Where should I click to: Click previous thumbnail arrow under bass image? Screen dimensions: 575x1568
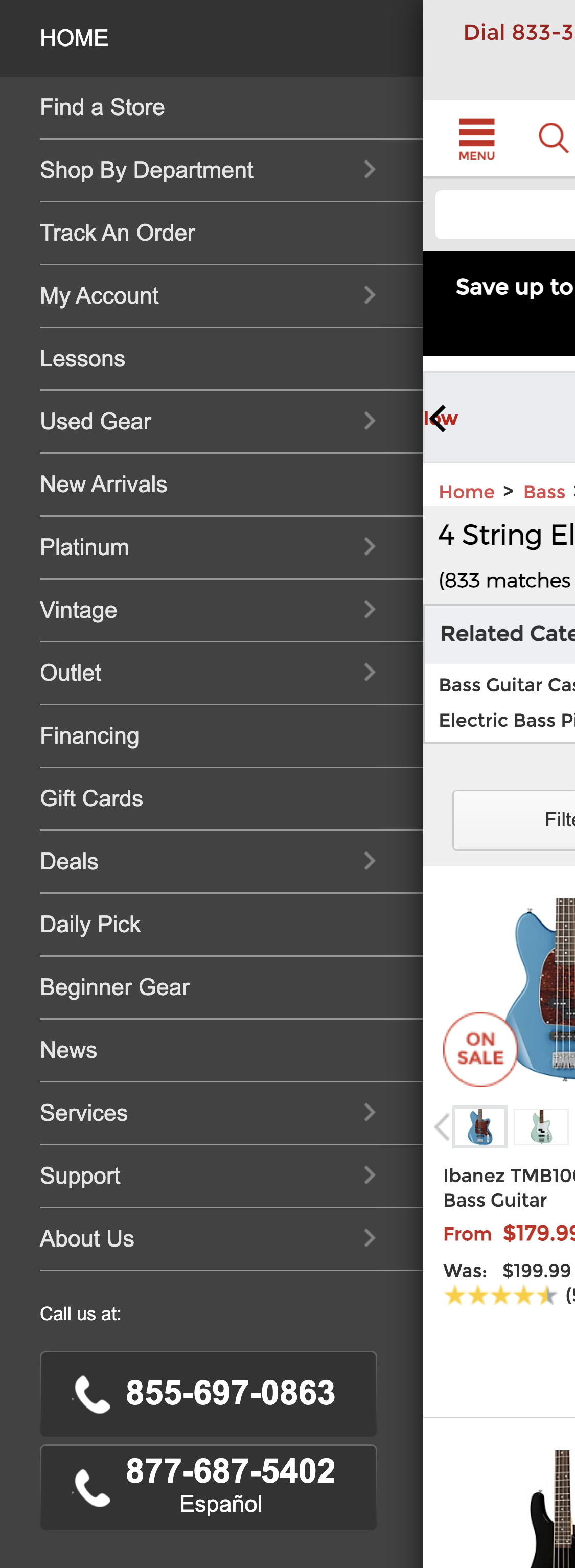click(442, 1127)
